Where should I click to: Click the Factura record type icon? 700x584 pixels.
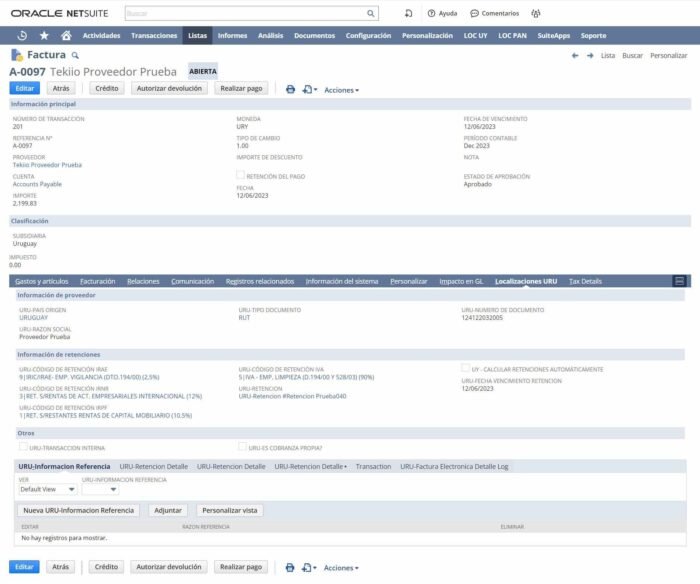(17, 55)
